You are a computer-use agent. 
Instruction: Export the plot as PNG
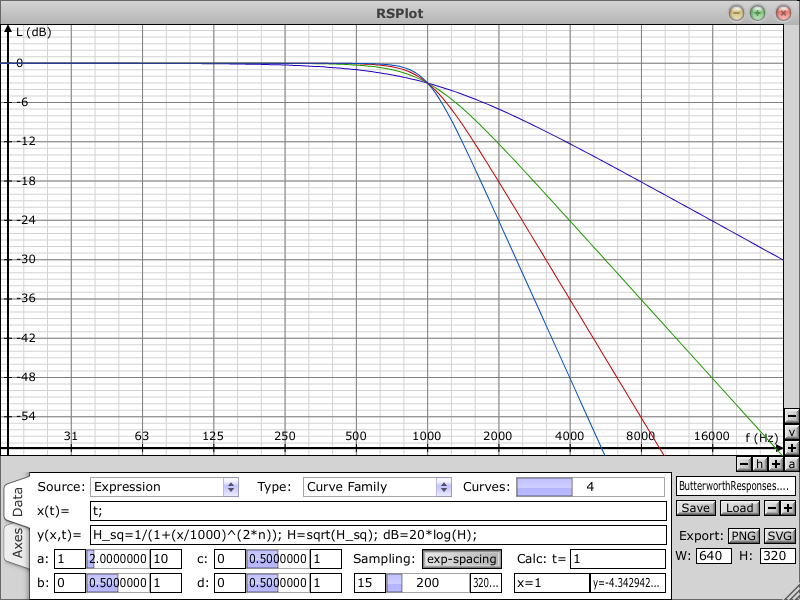744,536
